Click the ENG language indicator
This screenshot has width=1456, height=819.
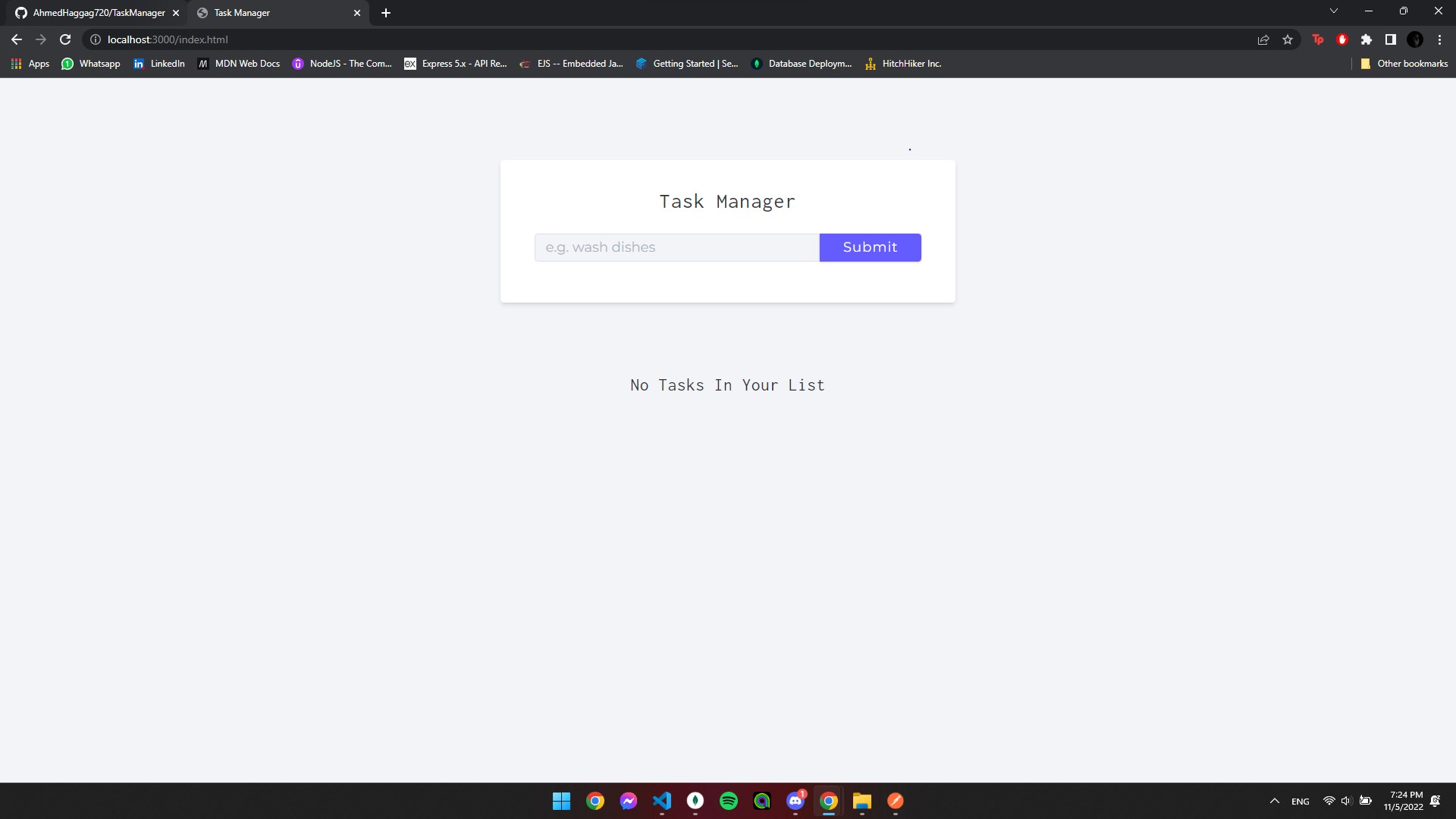(x=1301, y=801)
